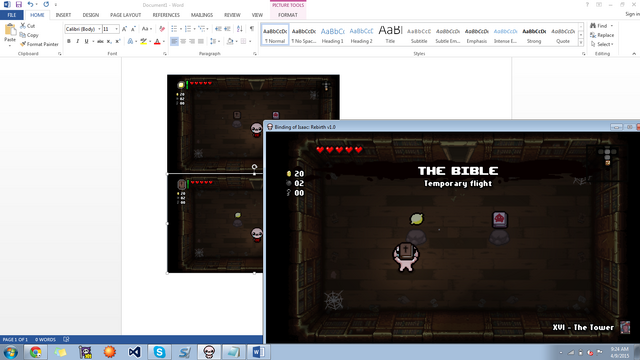The height and width of the screenshot is (360, 640).
Task: Expand the Styles gallery More arrow
Action: click(x=581, y=42)
